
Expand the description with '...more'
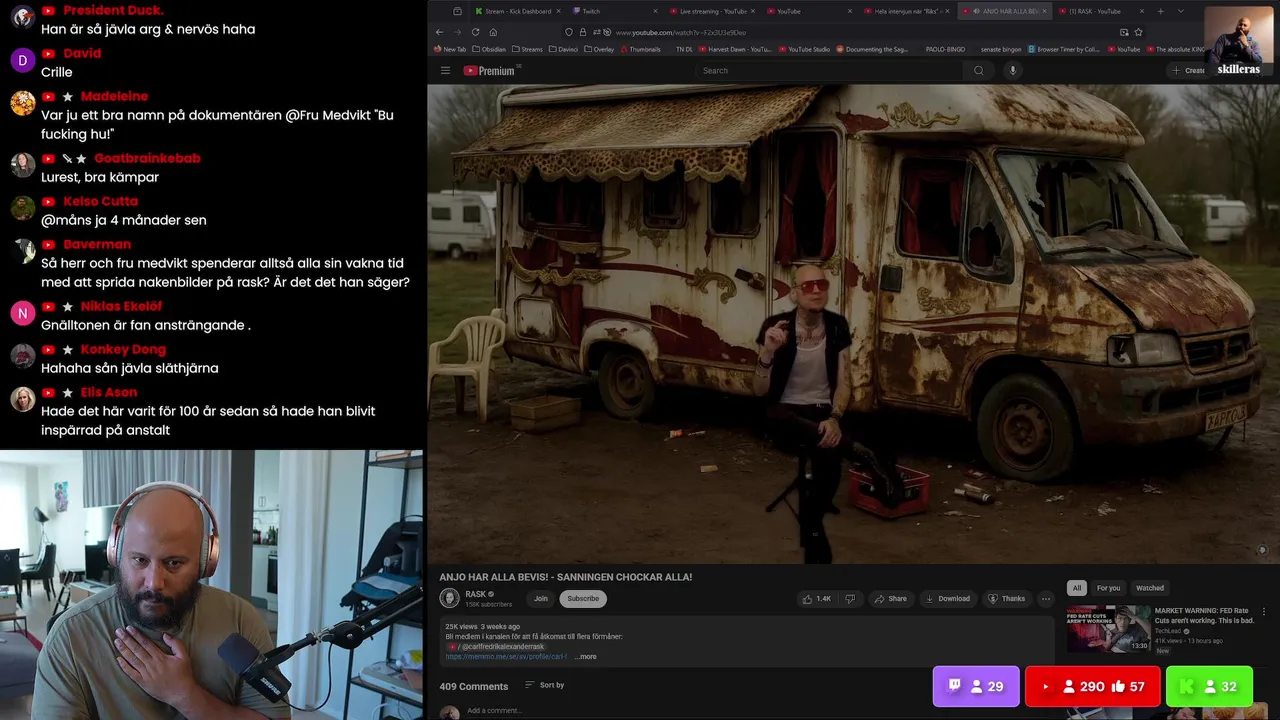(x=587, y=657)
